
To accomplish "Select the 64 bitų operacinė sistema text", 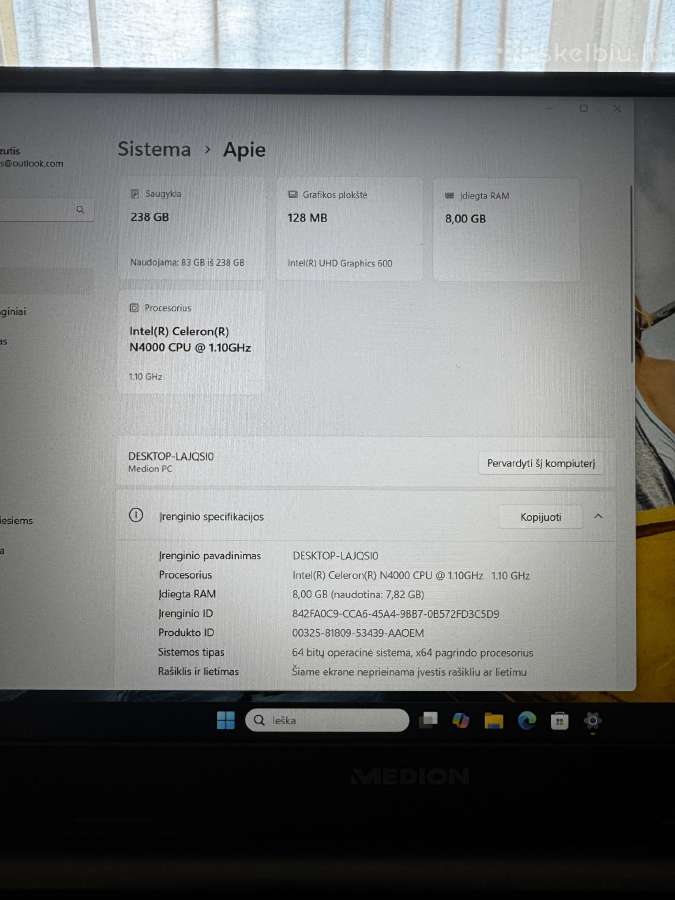I will [x=412, y=653].
